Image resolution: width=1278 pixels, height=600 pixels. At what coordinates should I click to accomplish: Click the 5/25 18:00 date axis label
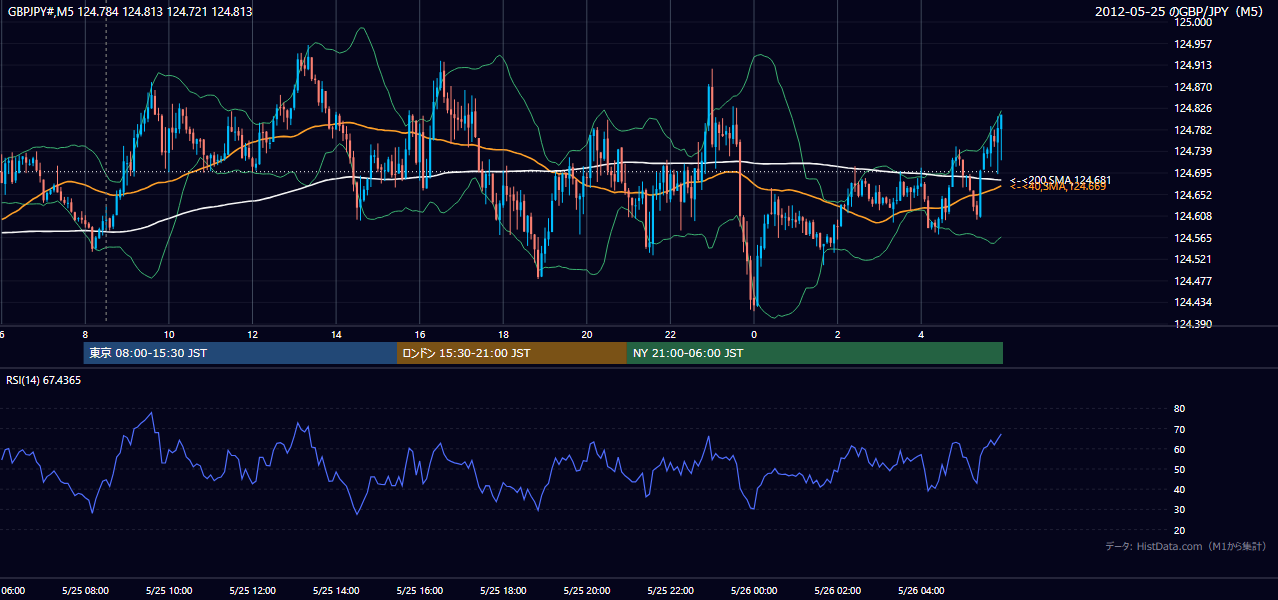click(x=503, y=591)
